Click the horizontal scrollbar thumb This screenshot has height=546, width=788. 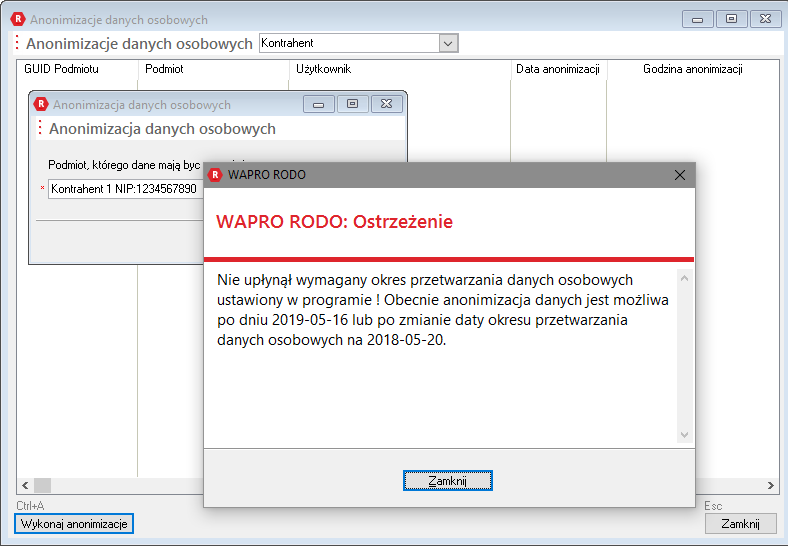point(42,485)
